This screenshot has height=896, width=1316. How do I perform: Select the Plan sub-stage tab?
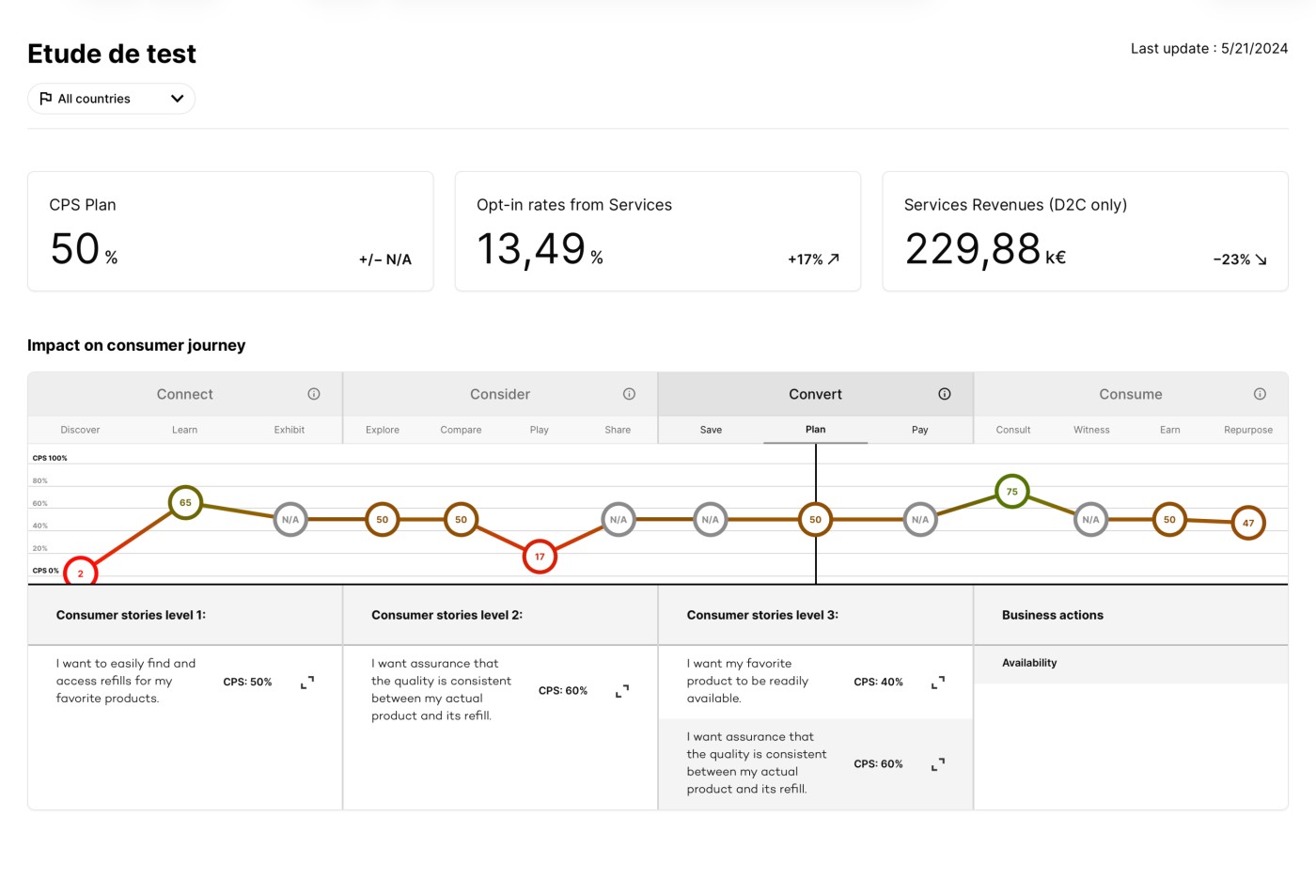[815, 430]
